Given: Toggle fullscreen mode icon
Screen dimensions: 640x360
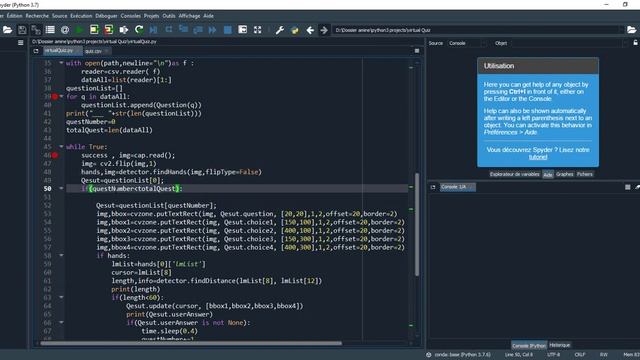Looking at the screenshot, I should point(258,30).
